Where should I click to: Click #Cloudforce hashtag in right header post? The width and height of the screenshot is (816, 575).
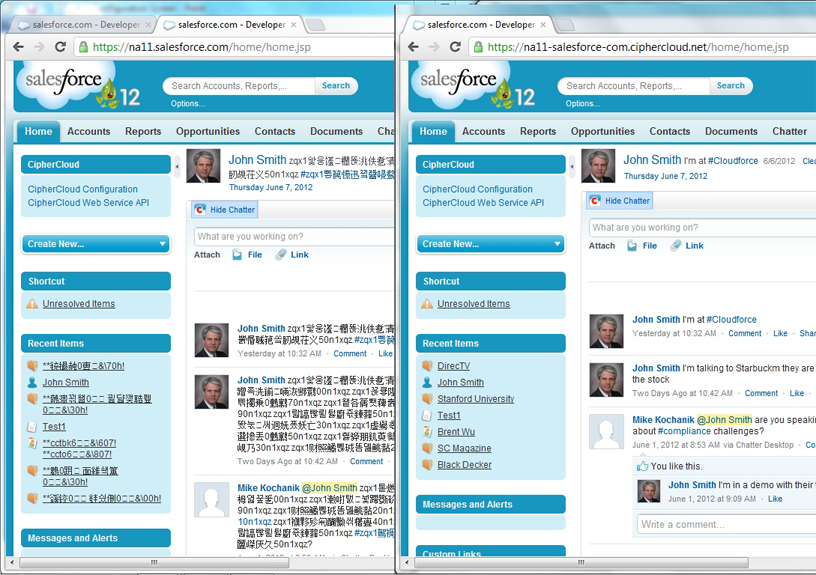(x=733, y=161)
